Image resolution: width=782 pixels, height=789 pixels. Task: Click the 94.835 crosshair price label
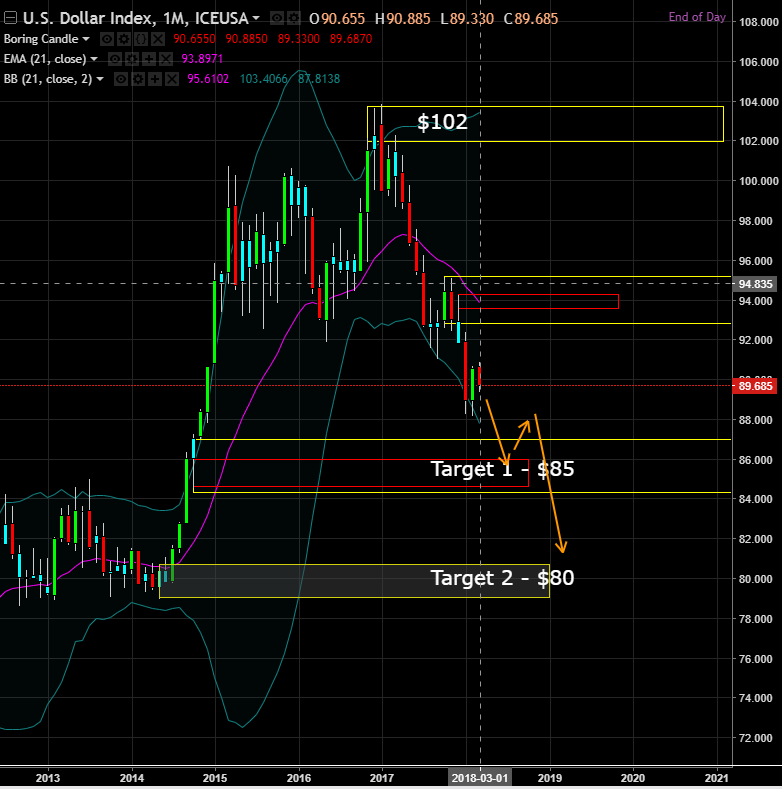(755, 284)
